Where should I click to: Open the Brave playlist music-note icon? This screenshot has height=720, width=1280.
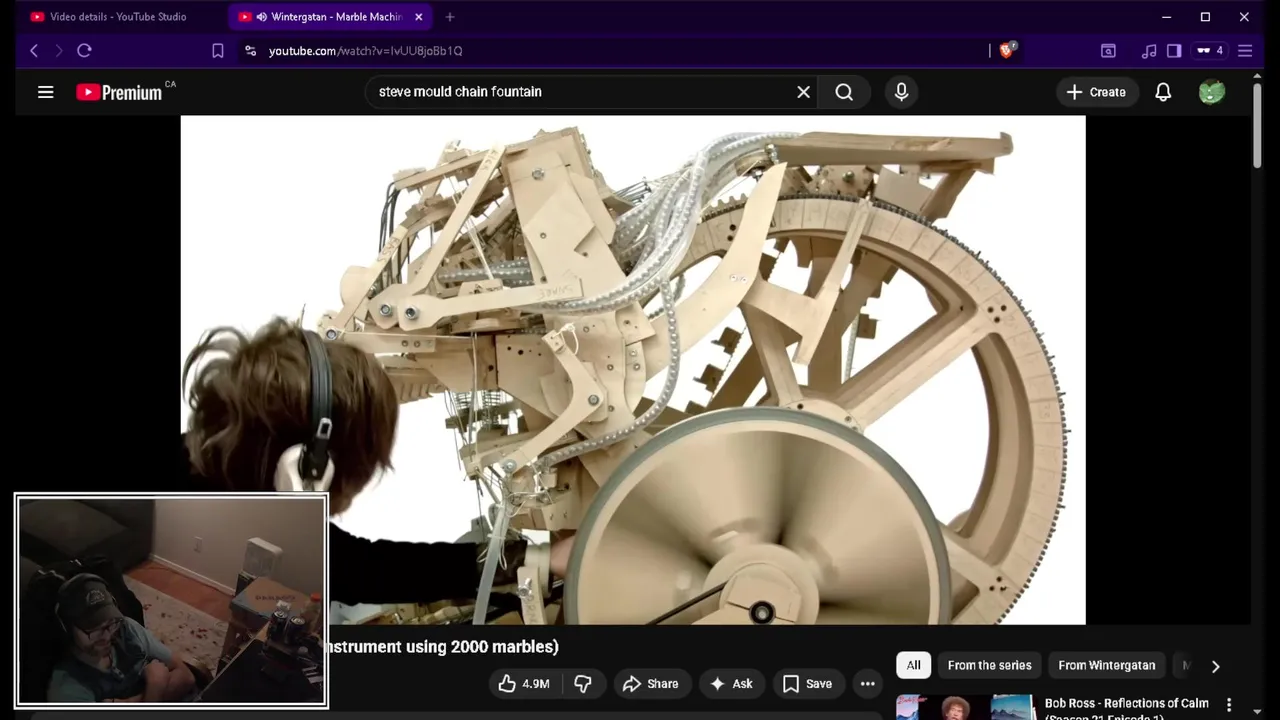click(1149, 50)
